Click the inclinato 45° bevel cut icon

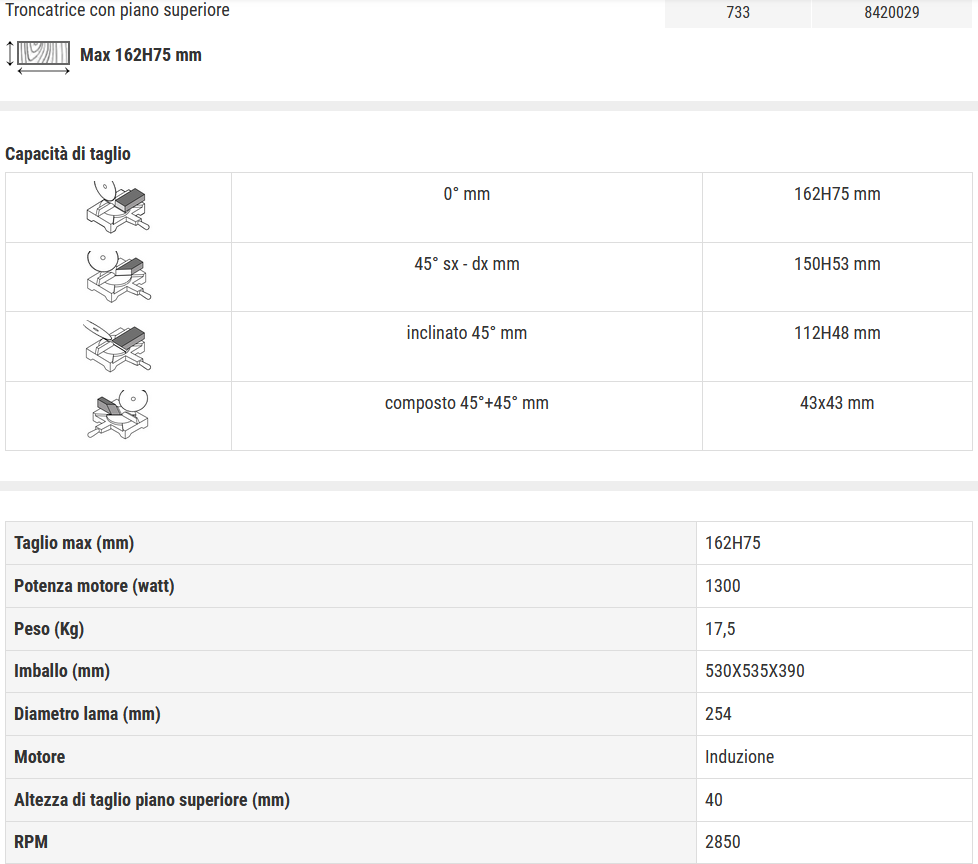[x=117, y=346]
